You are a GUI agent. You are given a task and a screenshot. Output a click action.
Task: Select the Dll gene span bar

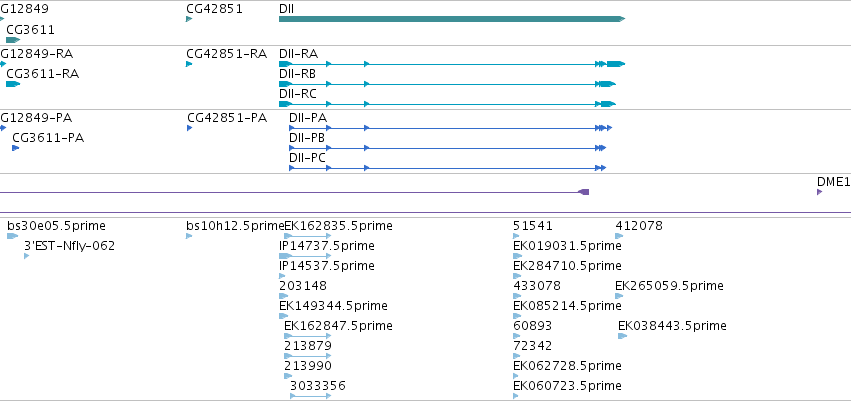tap(452, 19)
